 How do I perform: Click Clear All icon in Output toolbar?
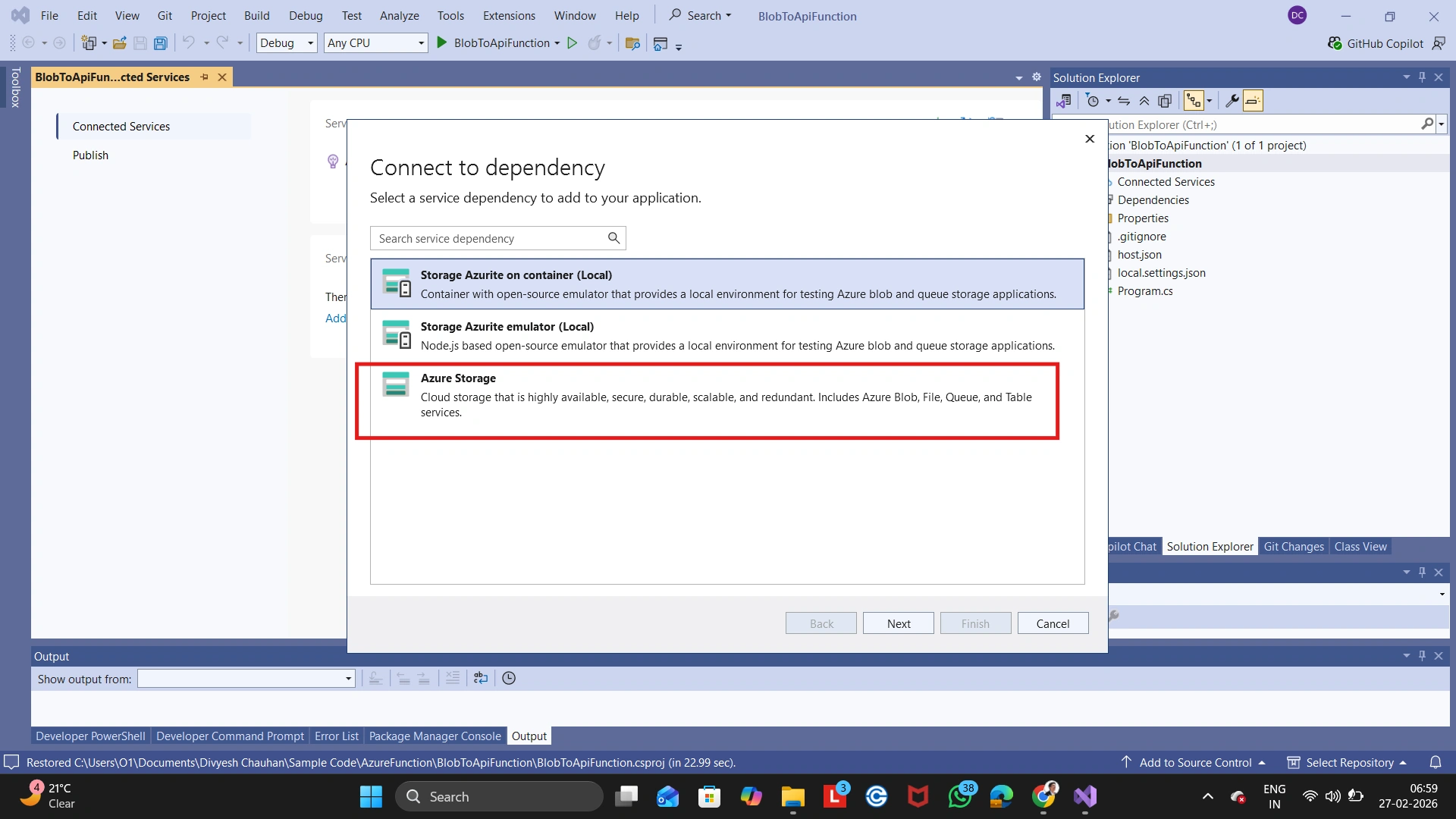(x=452, y=678)
